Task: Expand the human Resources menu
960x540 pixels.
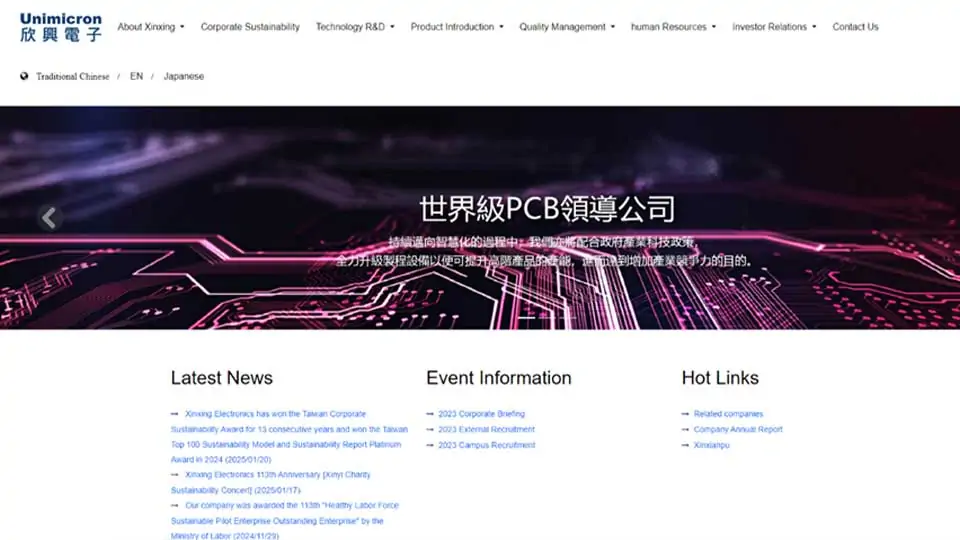Action: 673,27
